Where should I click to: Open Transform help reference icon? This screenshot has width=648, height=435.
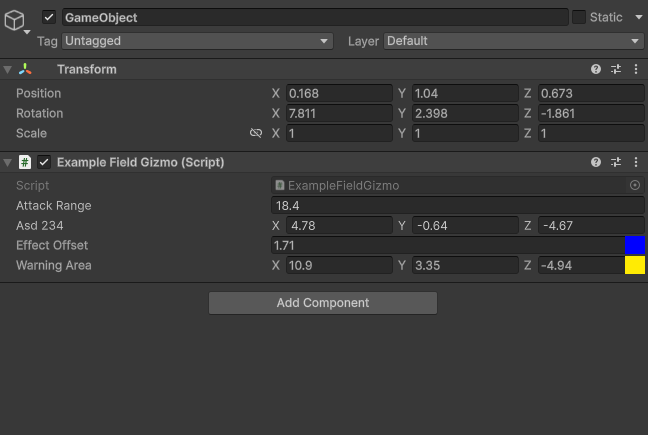pos(596,69)
